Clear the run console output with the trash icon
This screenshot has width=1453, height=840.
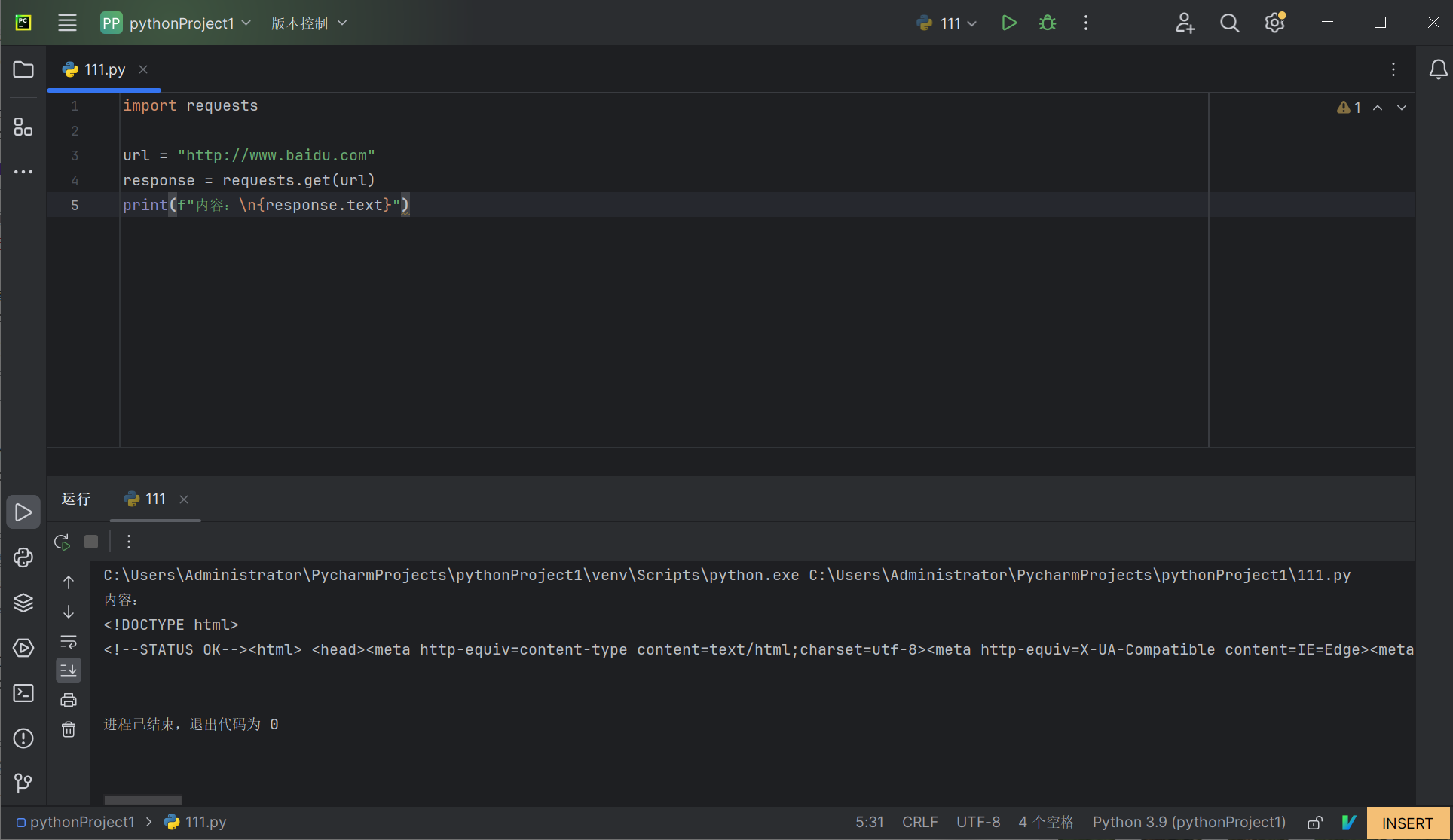pyautogui.click(x=69, y=729)
